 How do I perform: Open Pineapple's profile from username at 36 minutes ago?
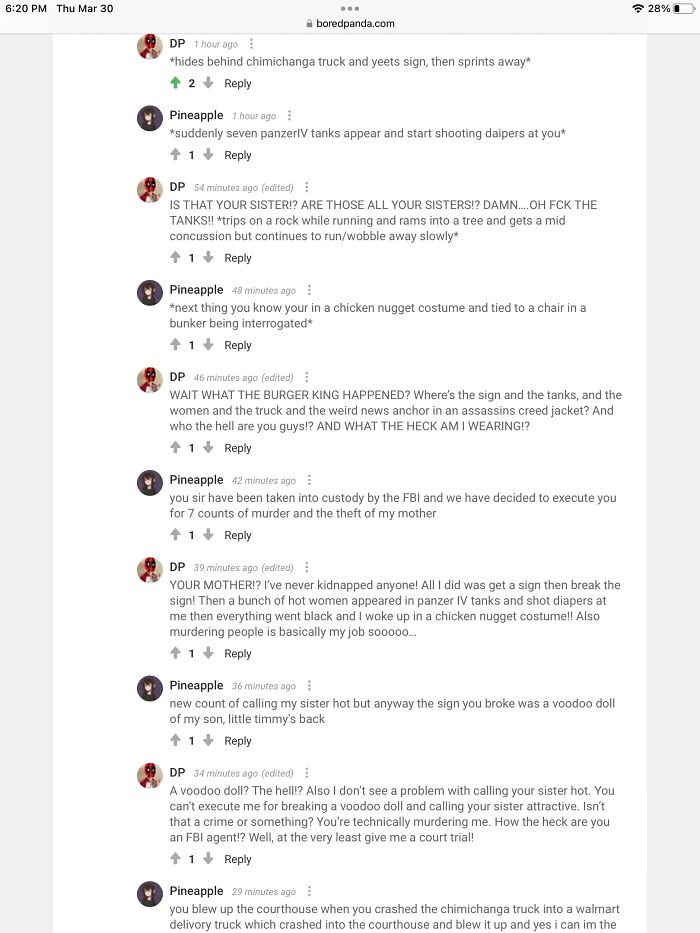196,685
